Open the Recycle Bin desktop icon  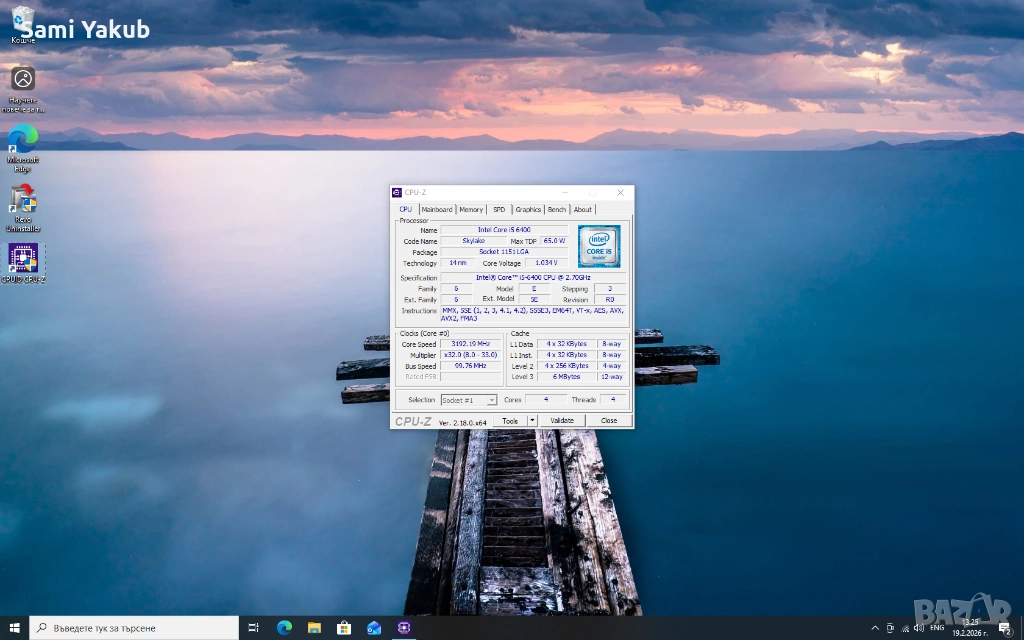pyautogui.click(x=23, y=23)
